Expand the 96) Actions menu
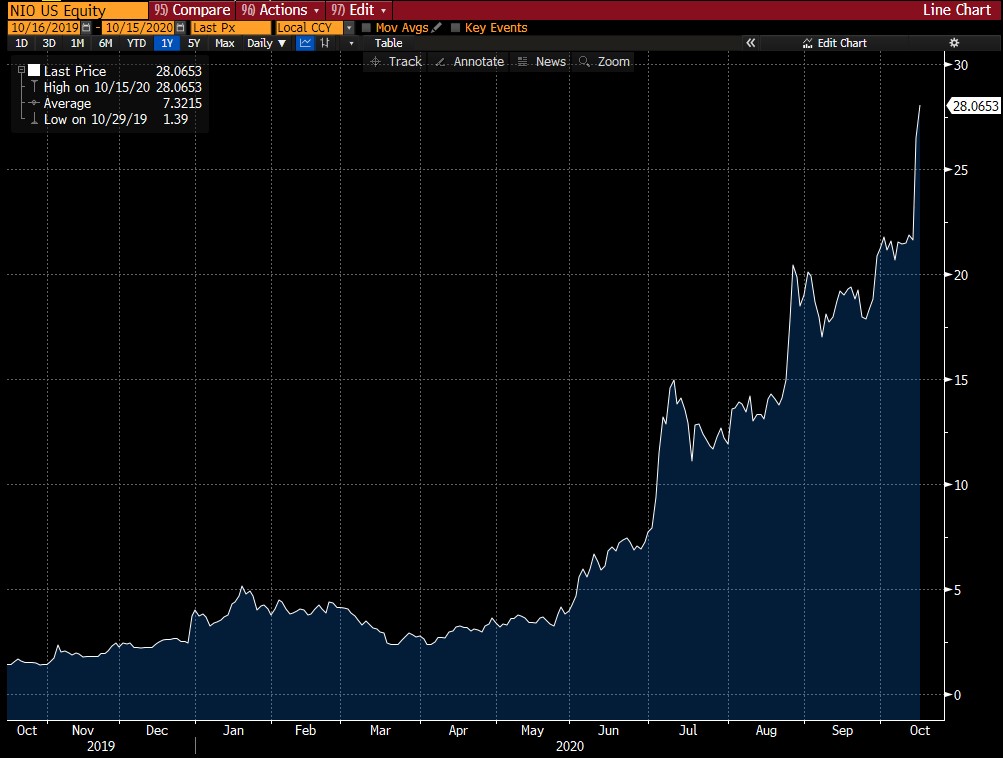 coord(280,10)
